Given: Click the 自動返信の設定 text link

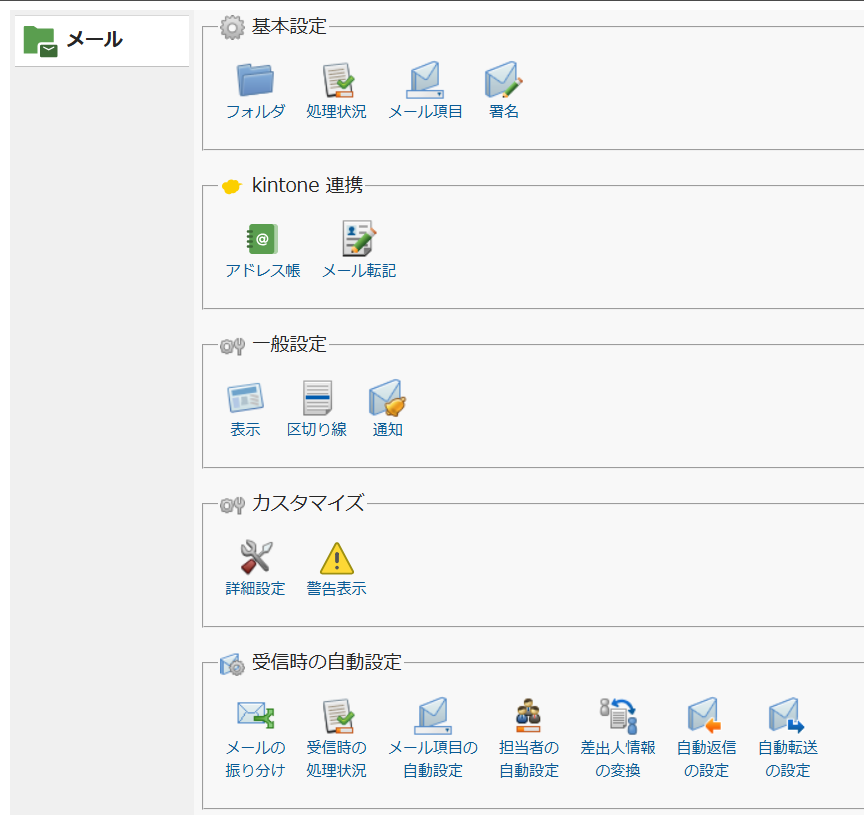Looking at the screenshot, I should (x=706, y=759).
